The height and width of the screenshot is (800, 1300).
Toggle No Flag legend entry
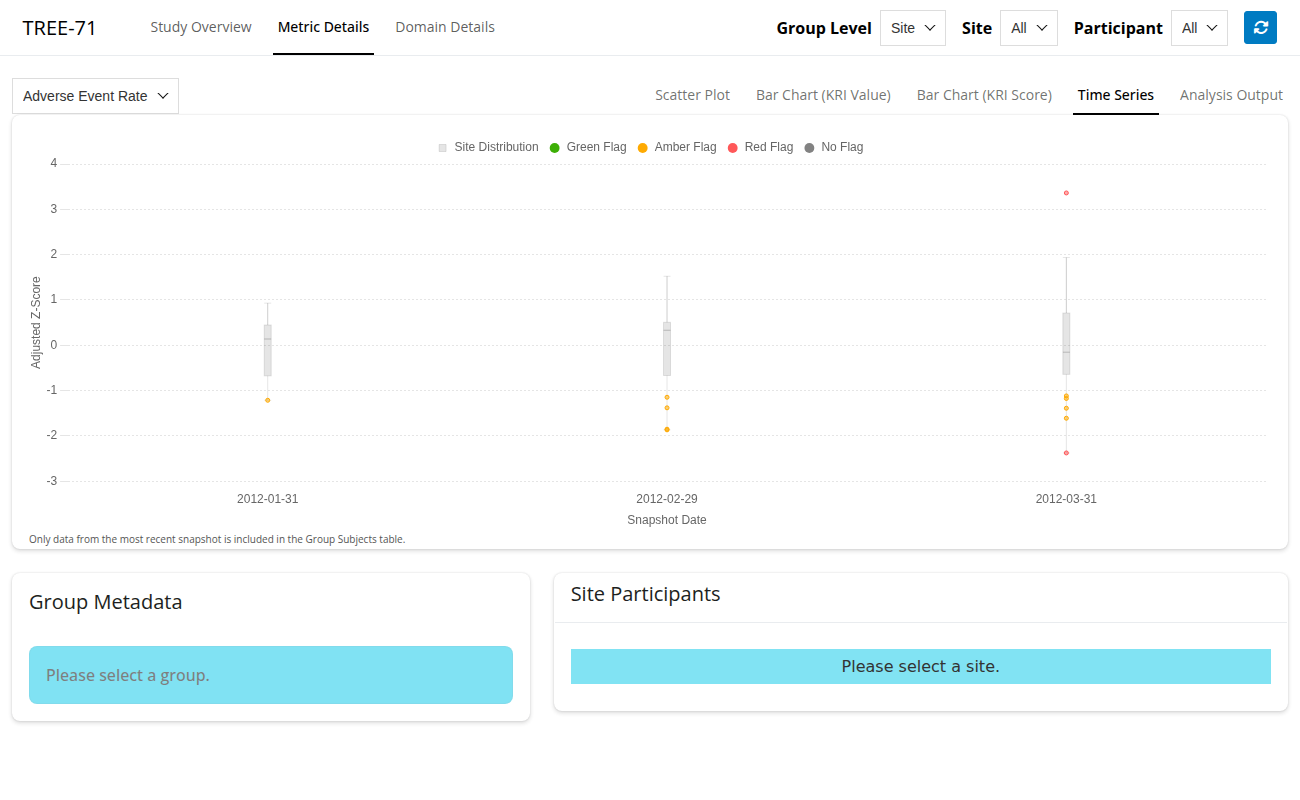833,147
